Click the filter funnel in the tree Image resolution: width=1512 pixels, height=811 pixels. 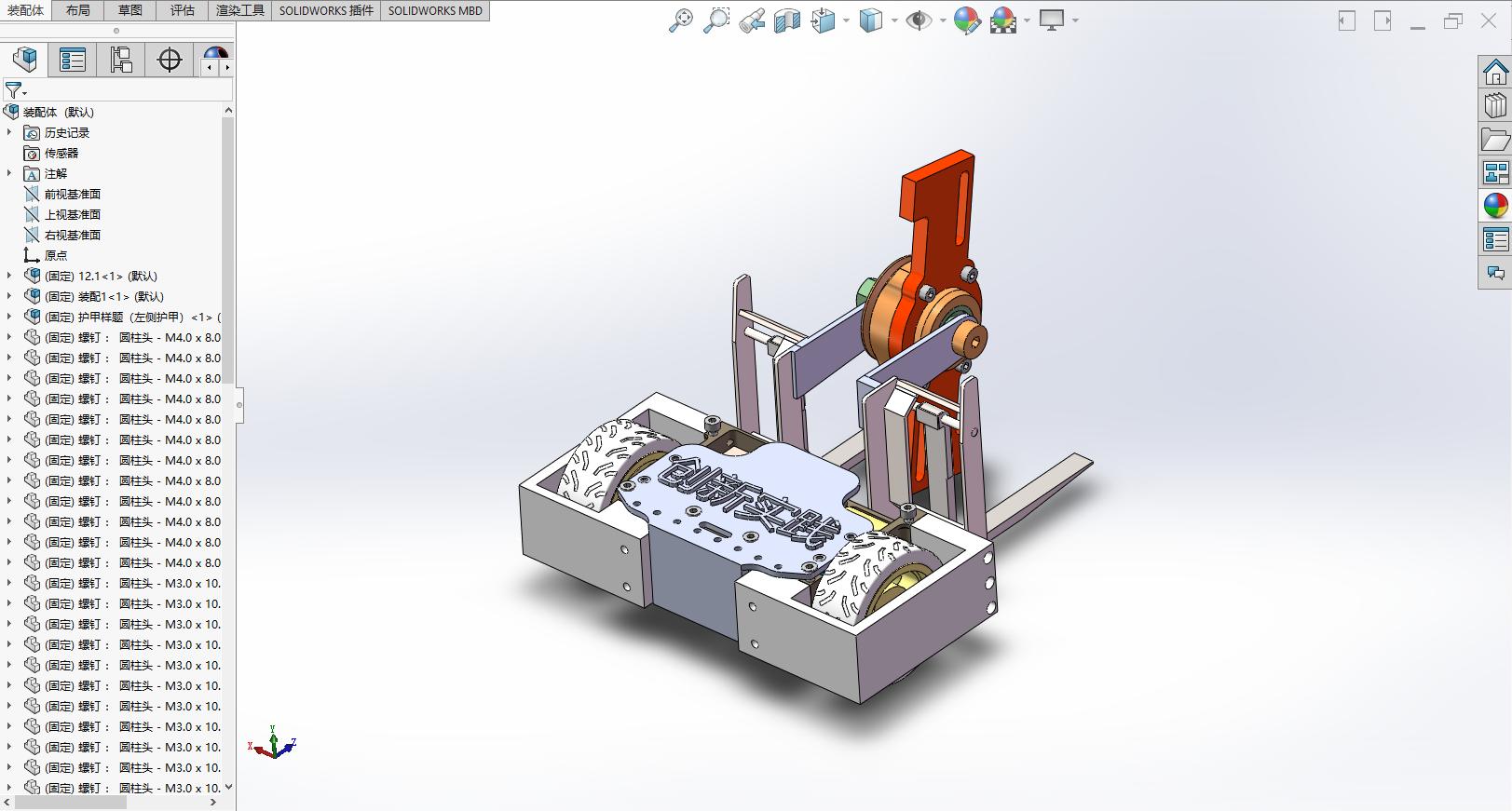click(15, 90)
